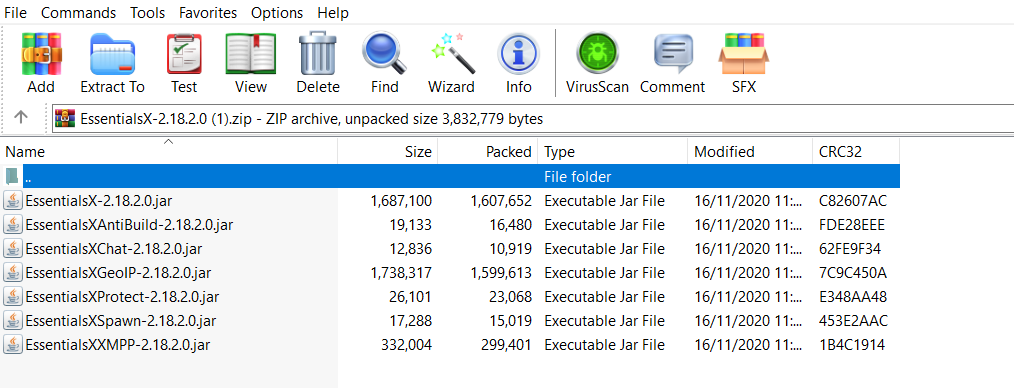Screen dimensions: 1014x388
Task: Sort by Packed column header
Action: [488, 152]
